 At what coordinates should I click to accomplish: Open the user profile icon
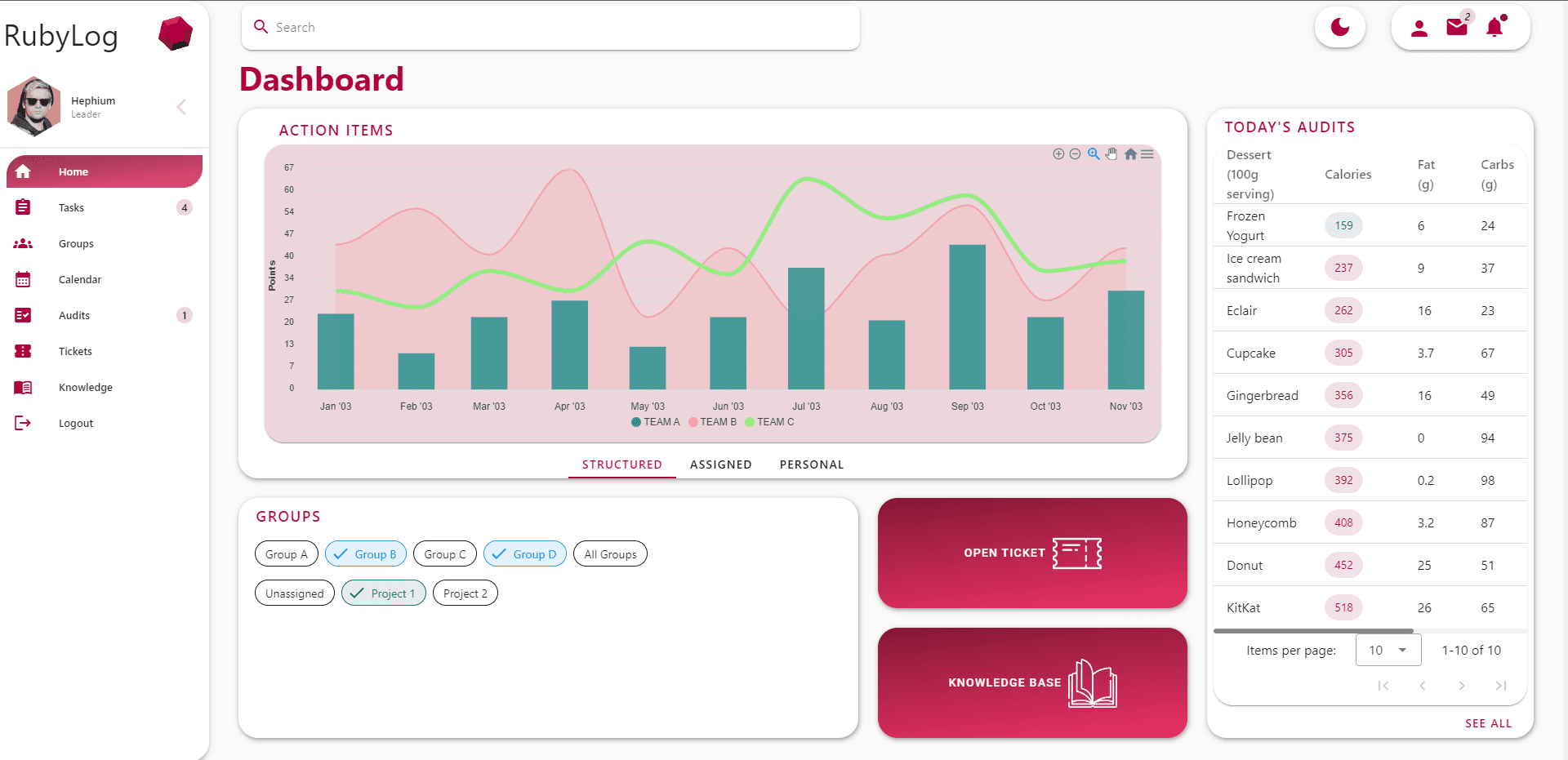[1419, 28]
